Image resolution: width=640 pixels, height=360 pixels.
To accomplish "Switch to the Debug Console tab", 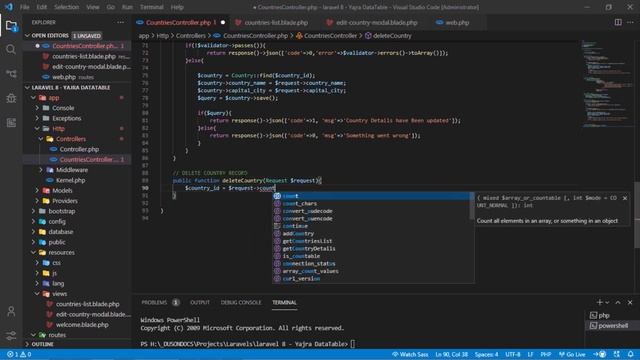I will [241, 302].
